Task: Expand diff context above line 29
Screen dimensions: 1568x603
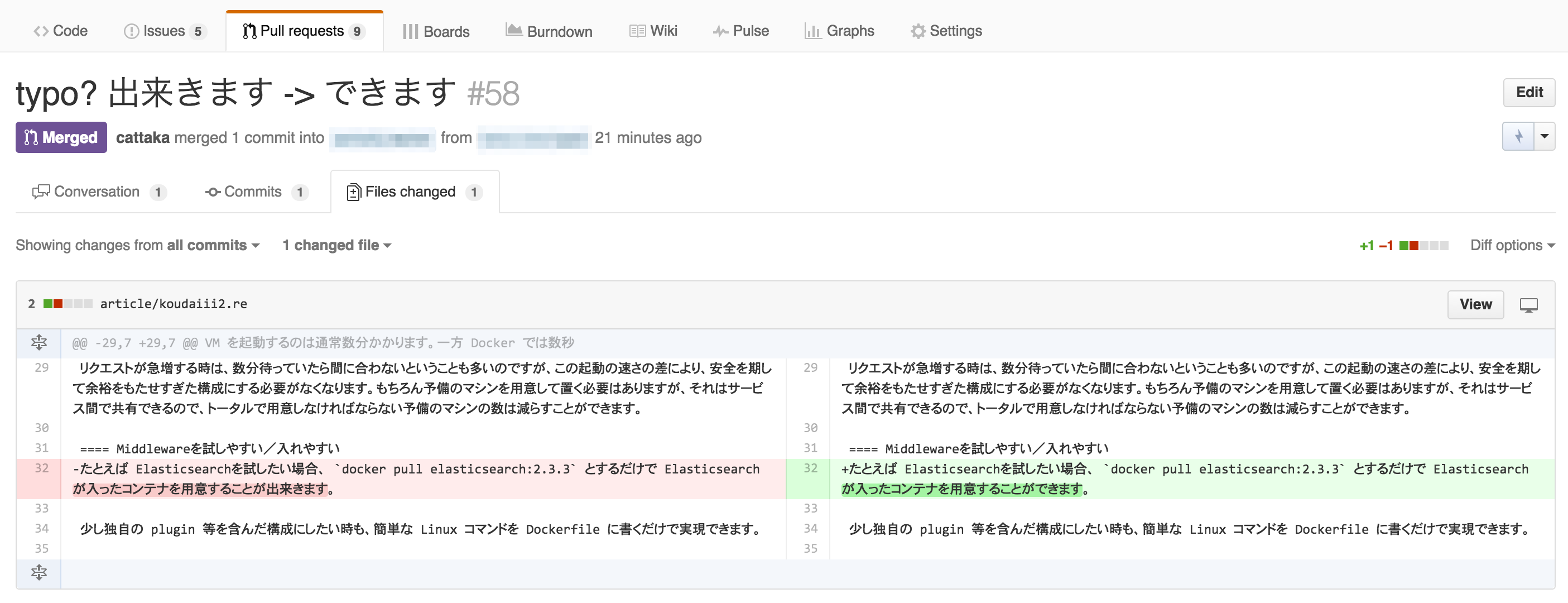Action: pyautogui.click(x=39, y=343)
